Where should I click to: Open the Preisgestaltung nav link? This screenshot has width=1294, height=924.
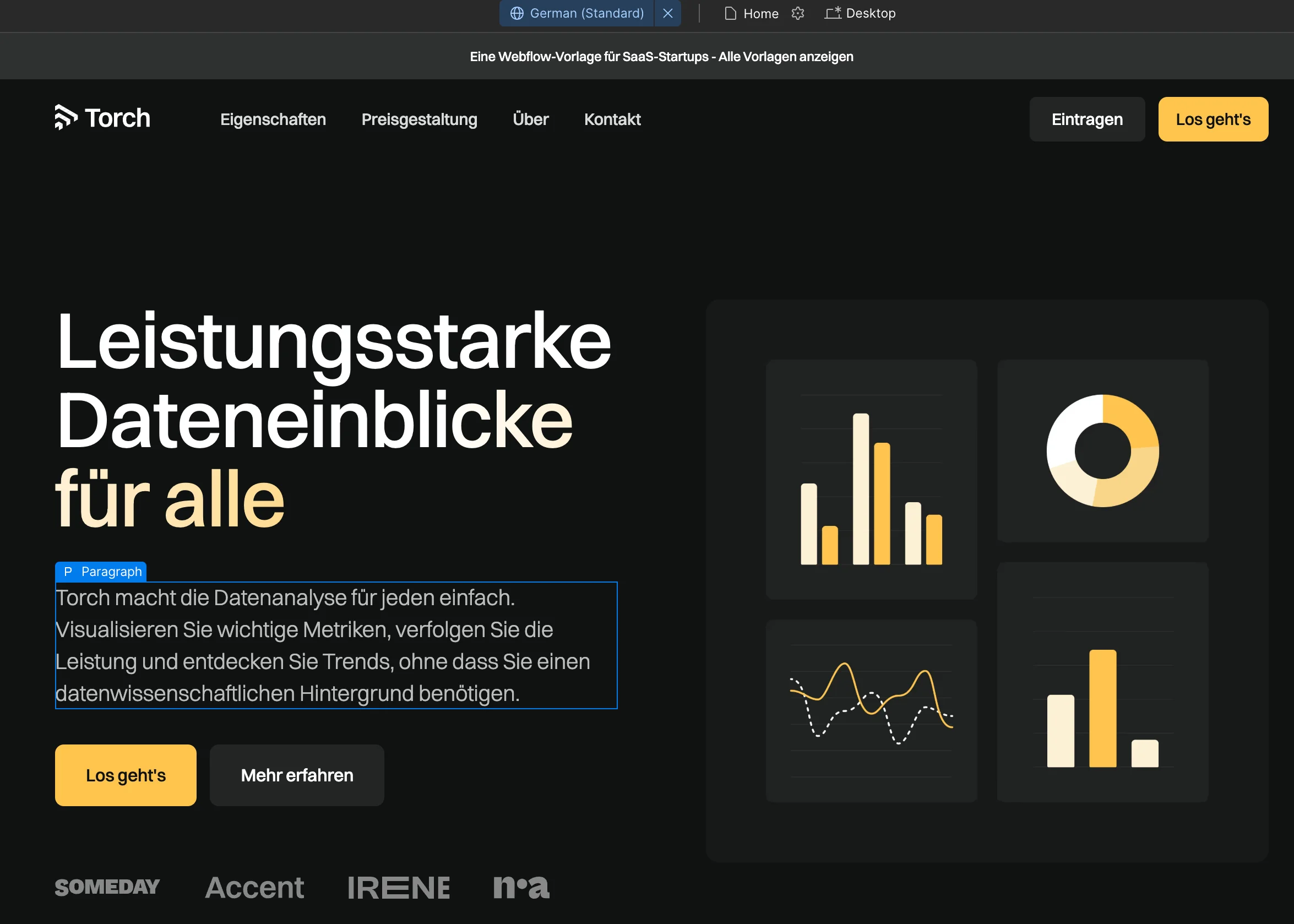point(419,119)
